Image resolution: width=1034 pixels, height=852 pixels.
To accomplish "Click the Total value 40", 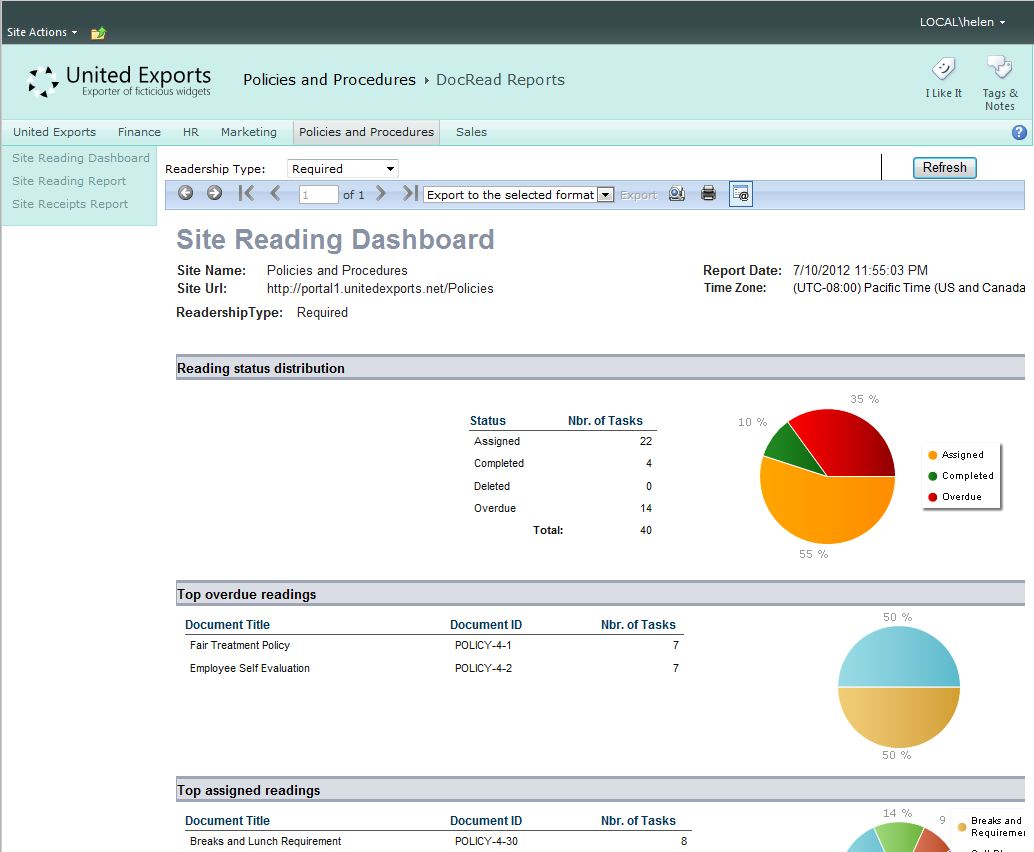I will [x=646, y=530].
